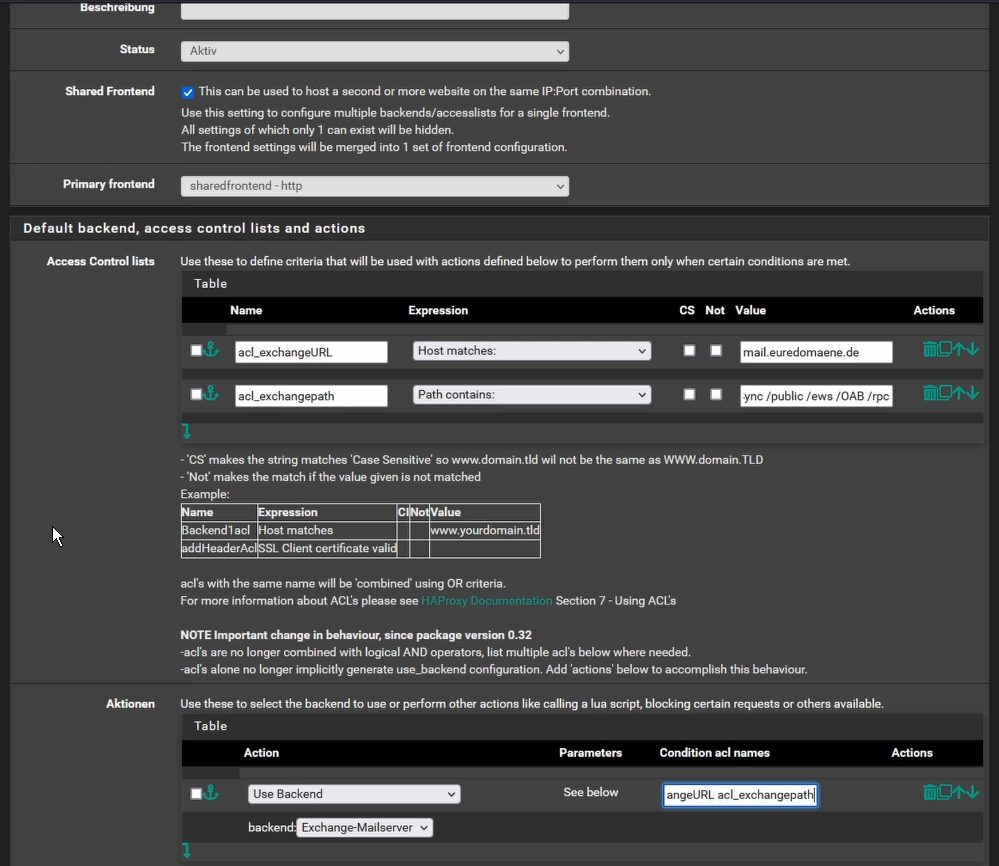
Task: Click the 'www.yourdomain.tld' example cell
Action: coord(485,530)
